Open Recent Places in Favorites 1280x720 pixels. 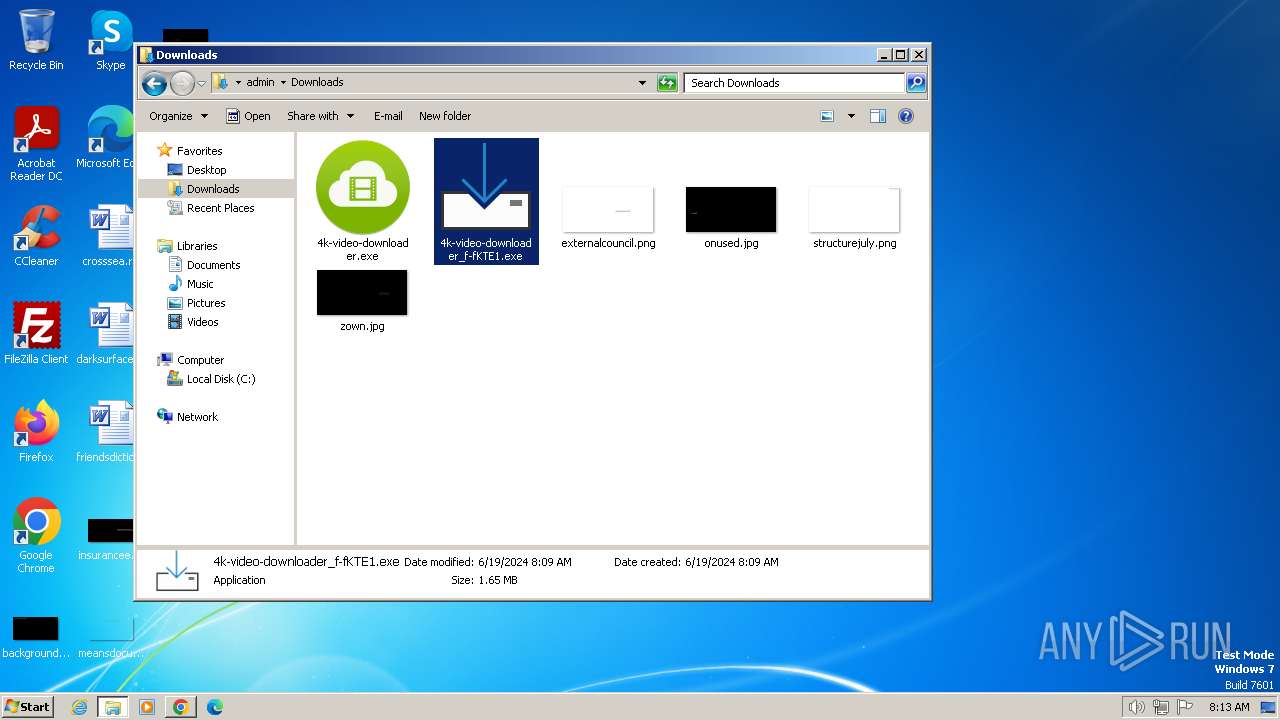click(x=220, y=208)
